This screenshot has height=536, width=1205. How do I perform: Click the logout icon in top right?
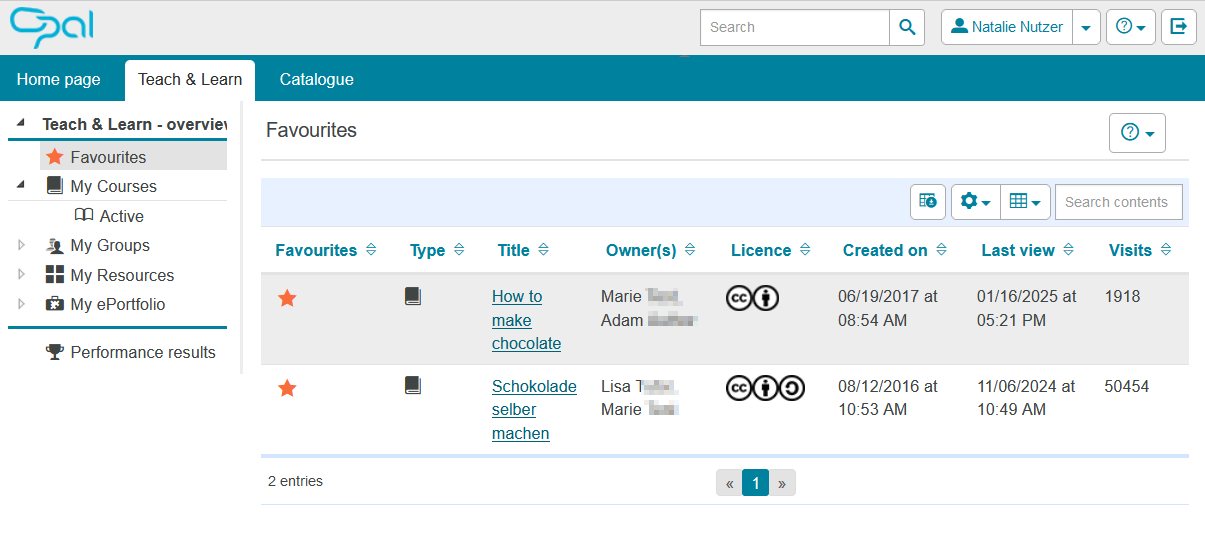(x=1178, y=27)
